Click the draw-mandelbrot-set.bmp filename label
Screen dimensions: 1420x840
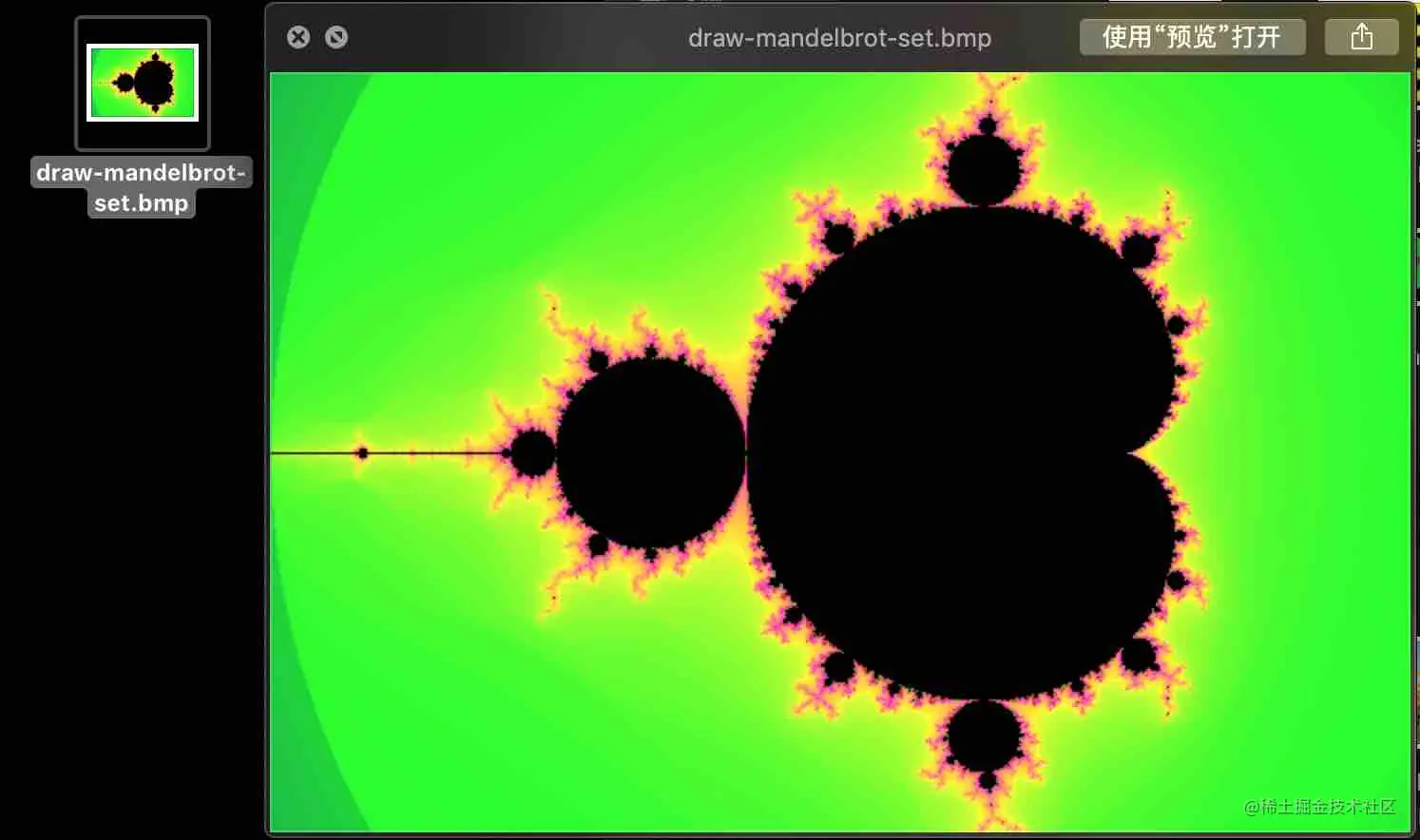coord(141,187)
